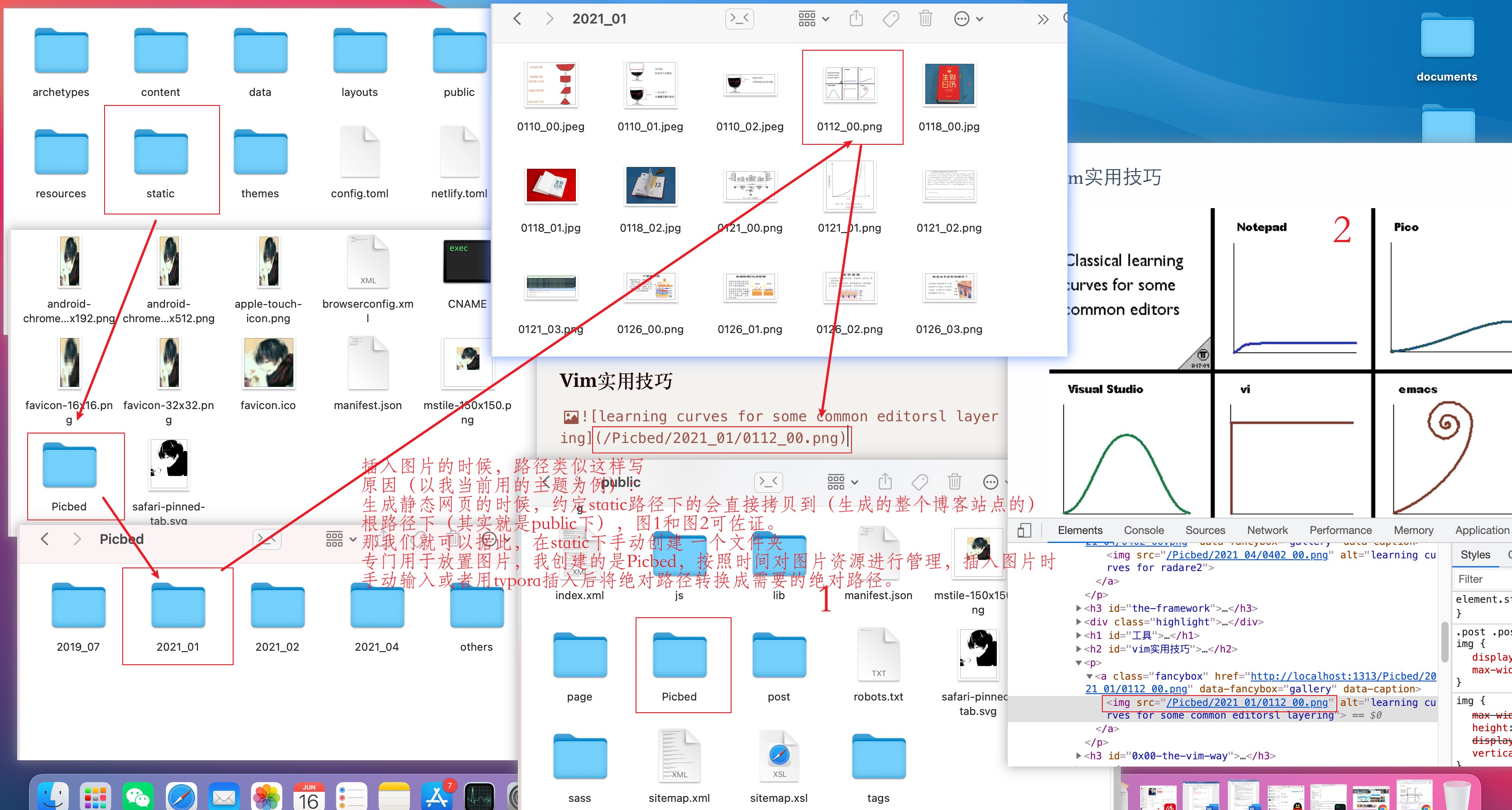
Task: Click the Styles Filter input field
Action: [1482, 579]
